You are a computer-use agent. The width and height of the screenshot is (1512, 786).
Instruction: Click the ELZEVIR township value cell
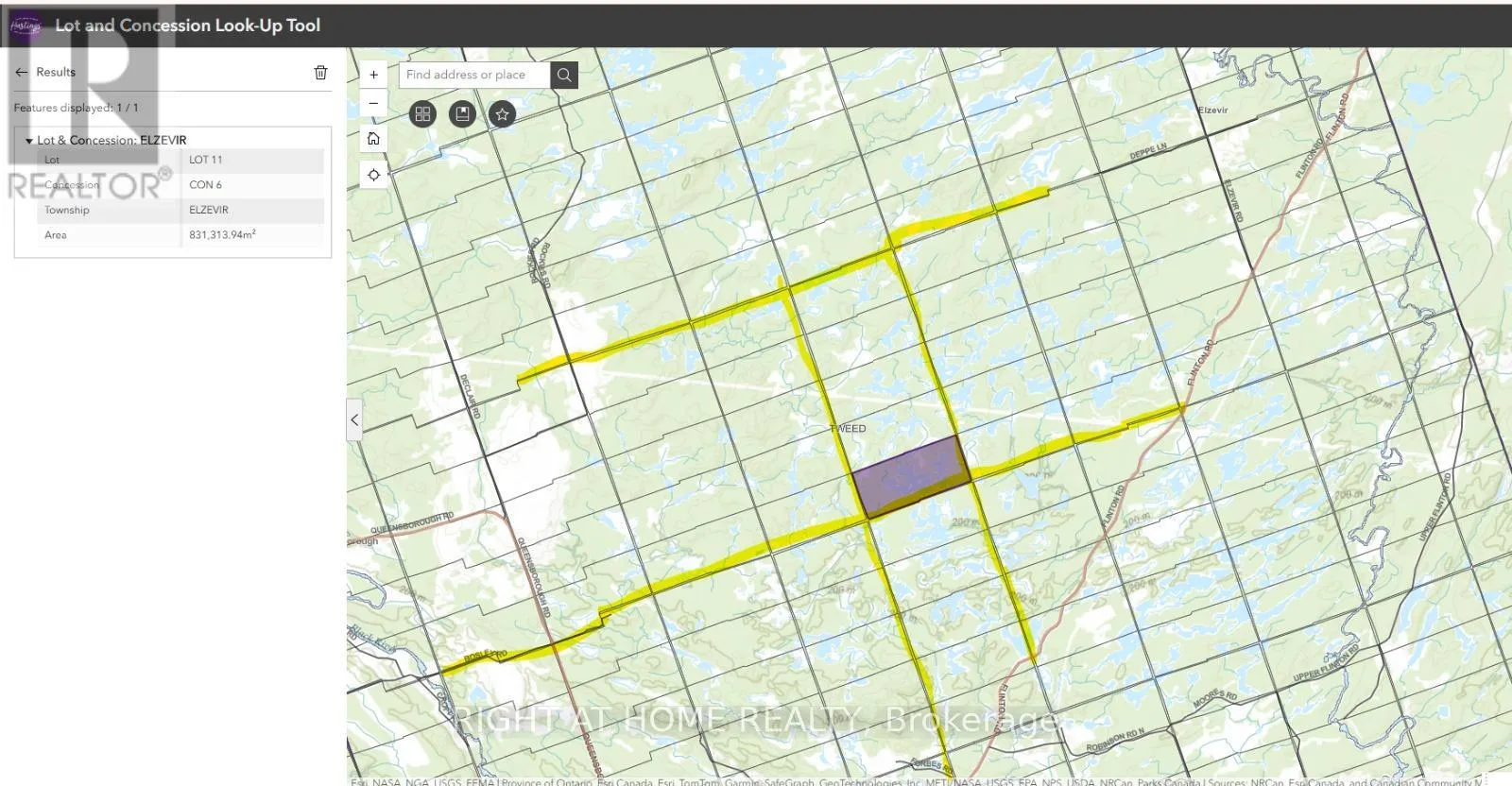[251, 210]
